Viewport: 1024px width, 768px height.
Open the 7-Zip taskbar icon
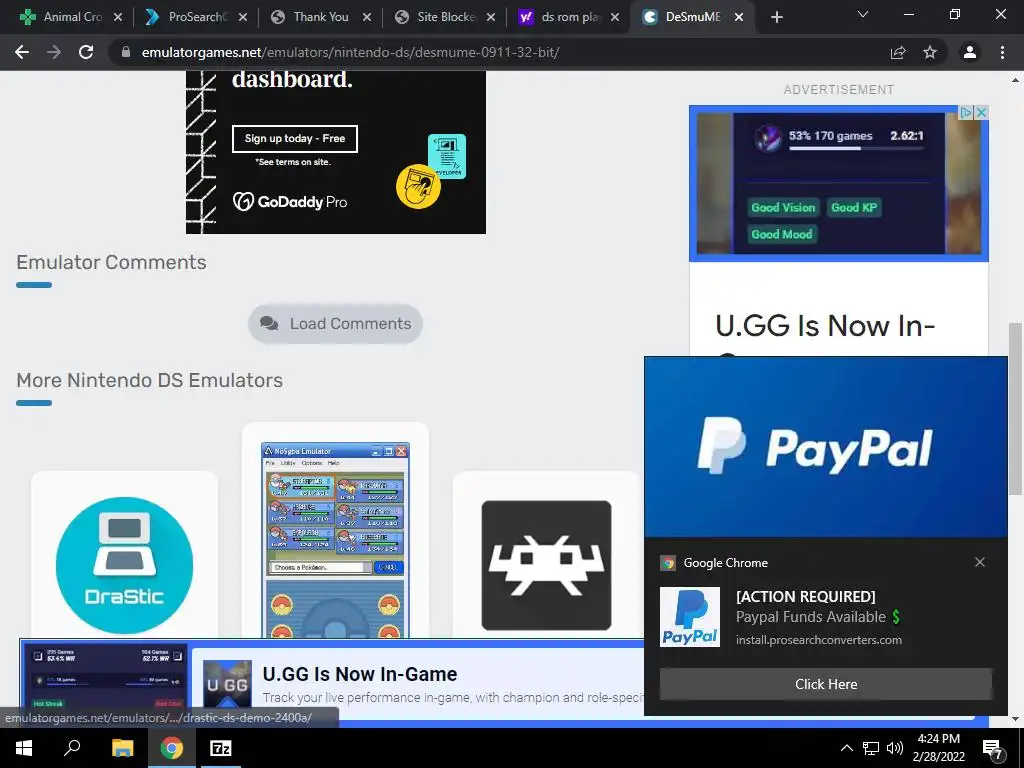click(220, 748)
